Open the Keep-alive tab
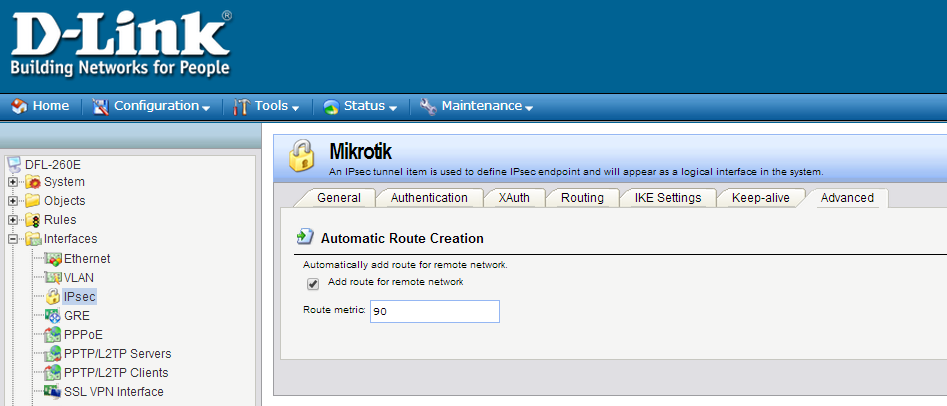 [760, 198]
